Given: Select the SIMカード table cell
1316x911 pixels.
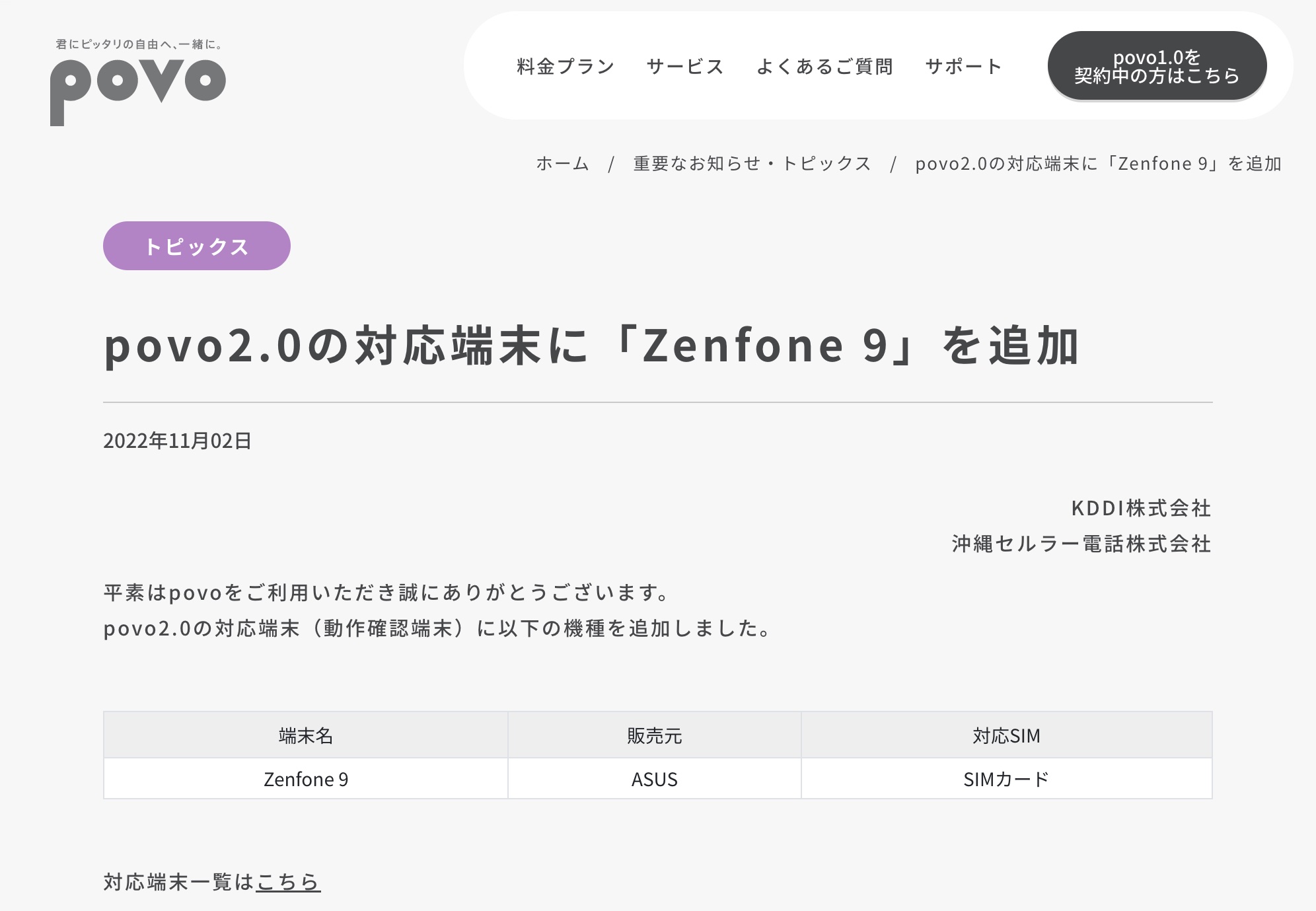Looking at the screenshot, I should [x=1006, y=780].
